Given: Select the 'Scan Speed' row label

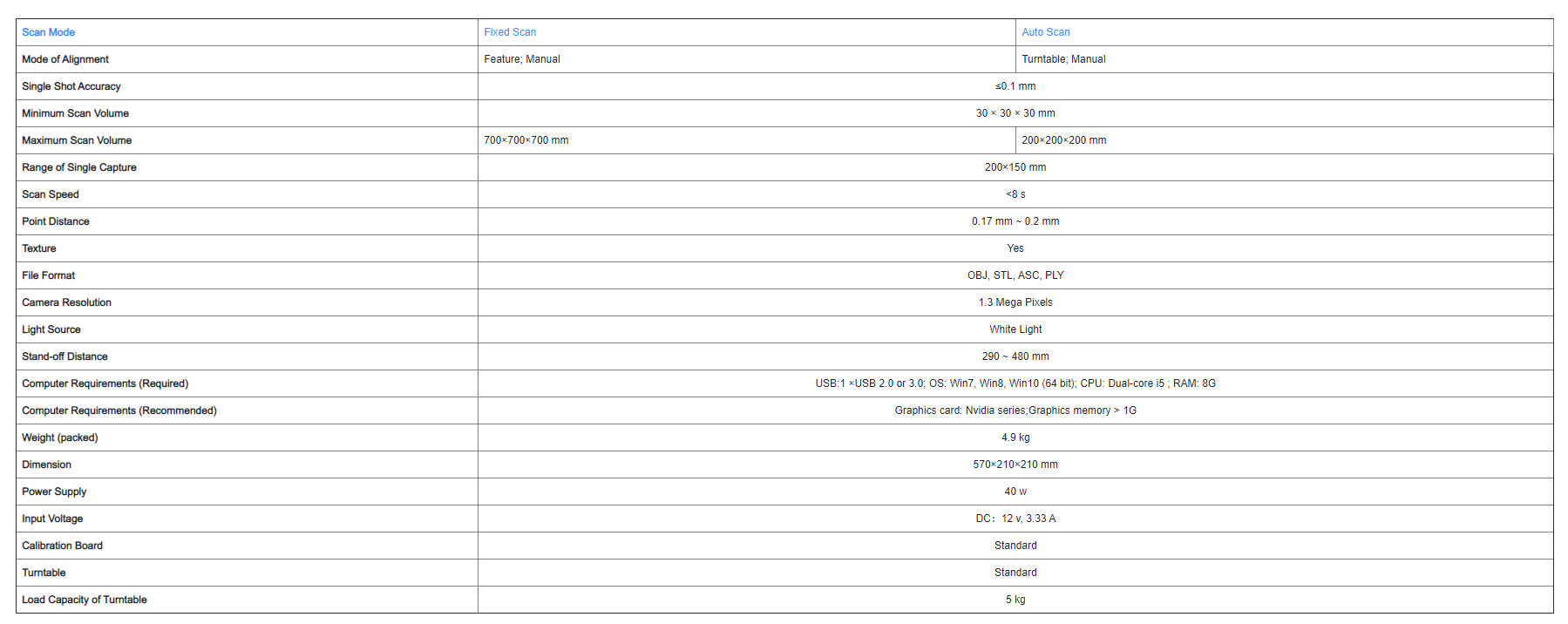Looking at the screenshot, I should 51,194.
